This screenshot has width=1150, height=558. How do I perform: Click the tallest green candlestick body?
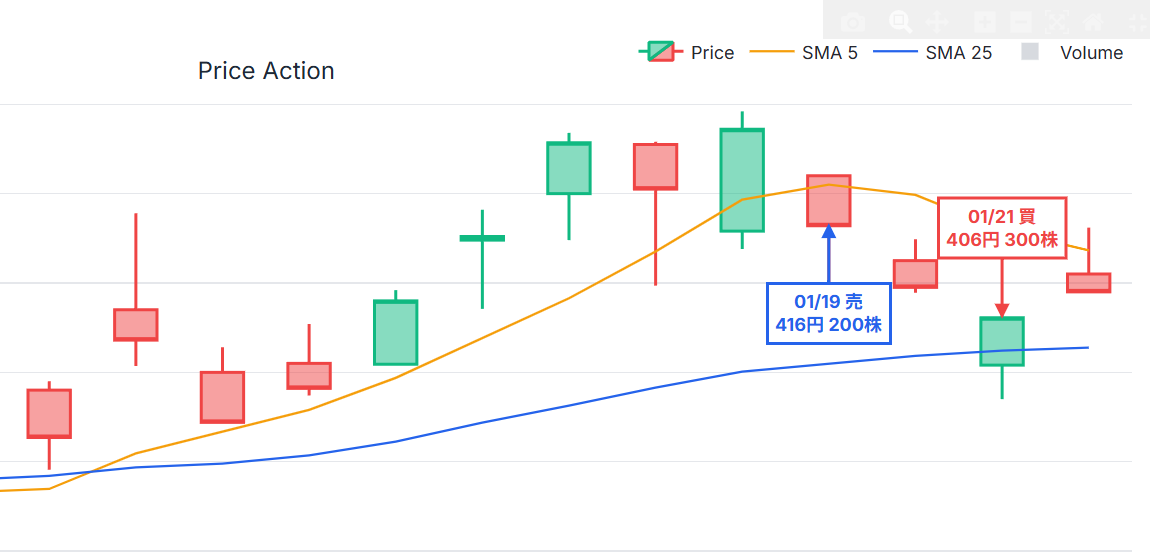click(742, 180)
